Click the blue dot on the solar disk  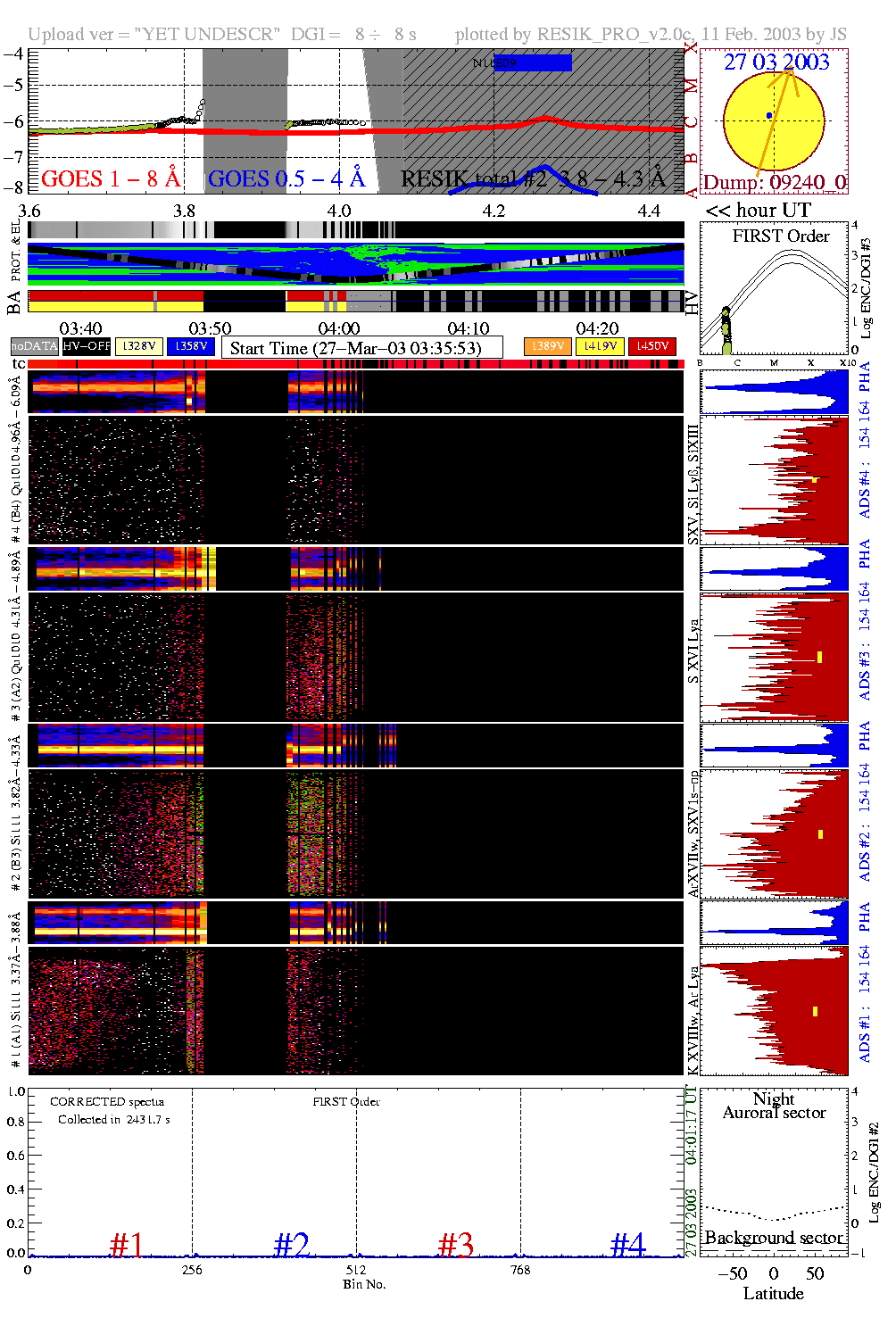tap(769, 116)
